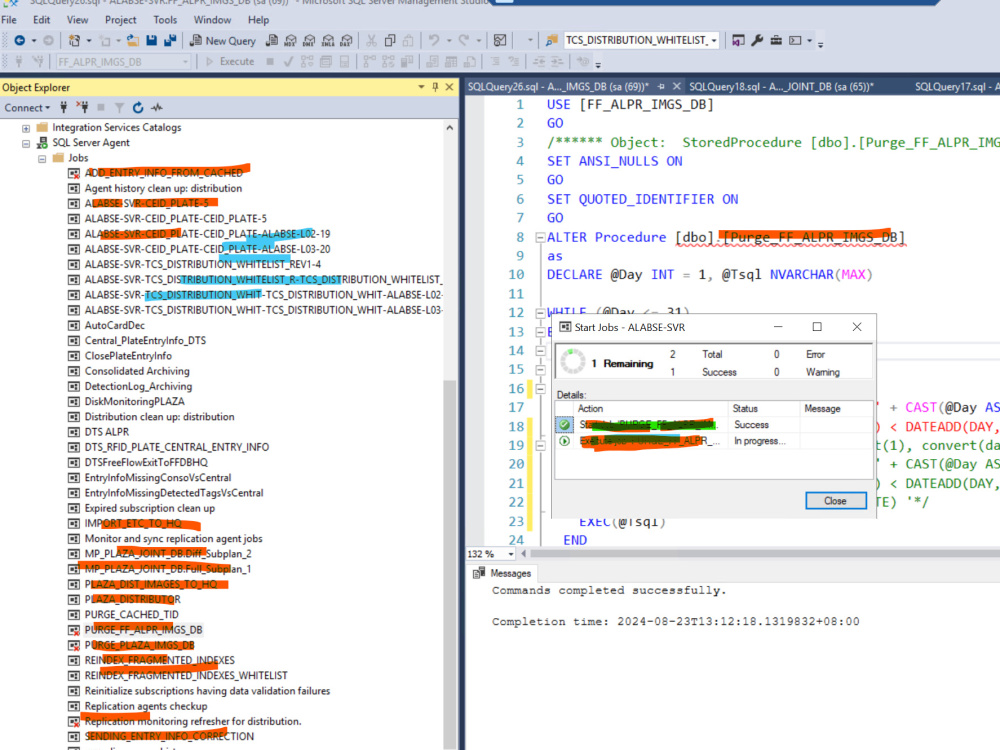Select the AutoCardDec job

click(x=115, y=325)
